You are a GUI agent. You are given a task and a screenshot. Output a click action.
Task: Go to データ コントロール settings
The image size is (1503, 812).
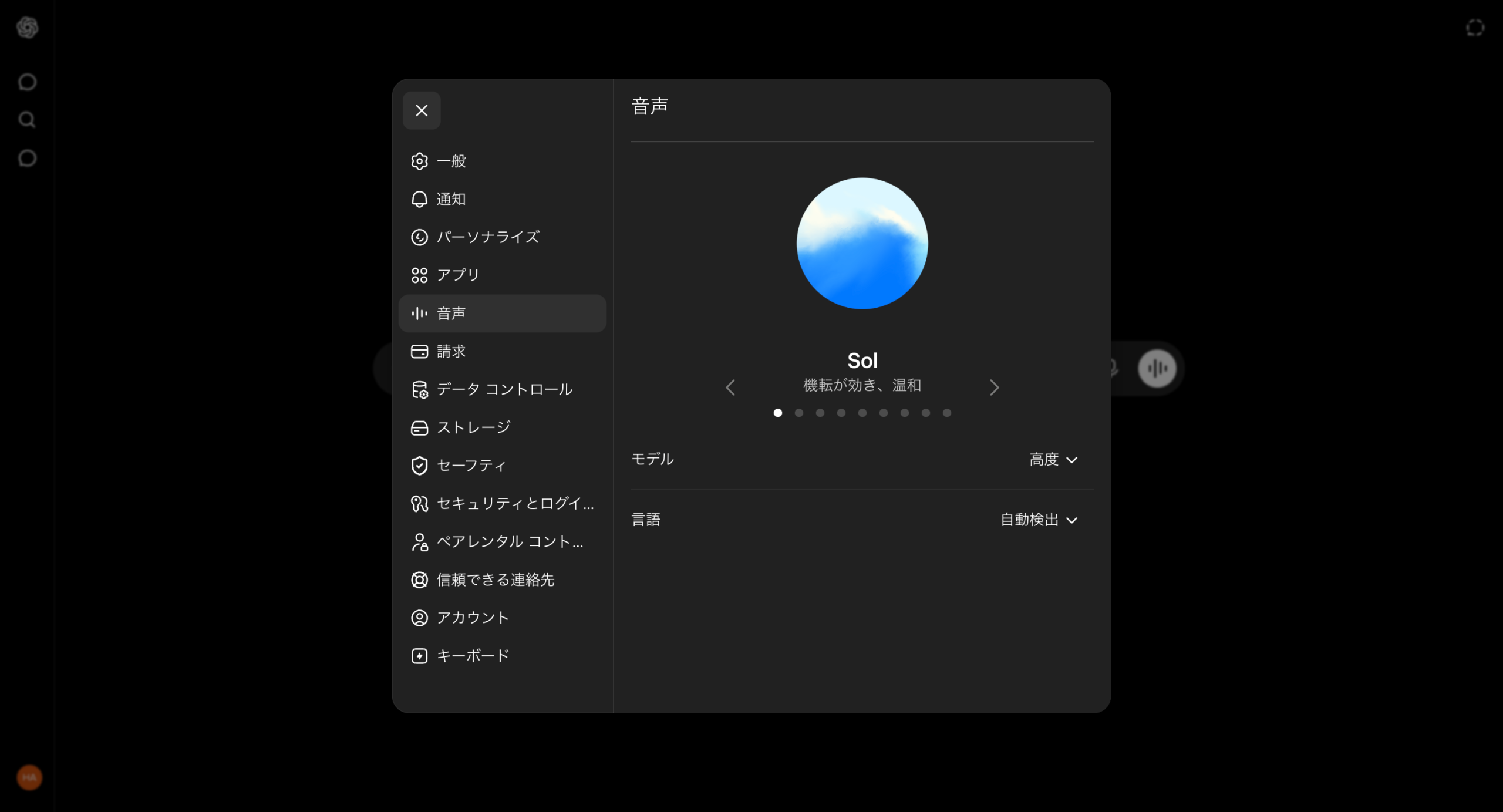tap(503, 389)
